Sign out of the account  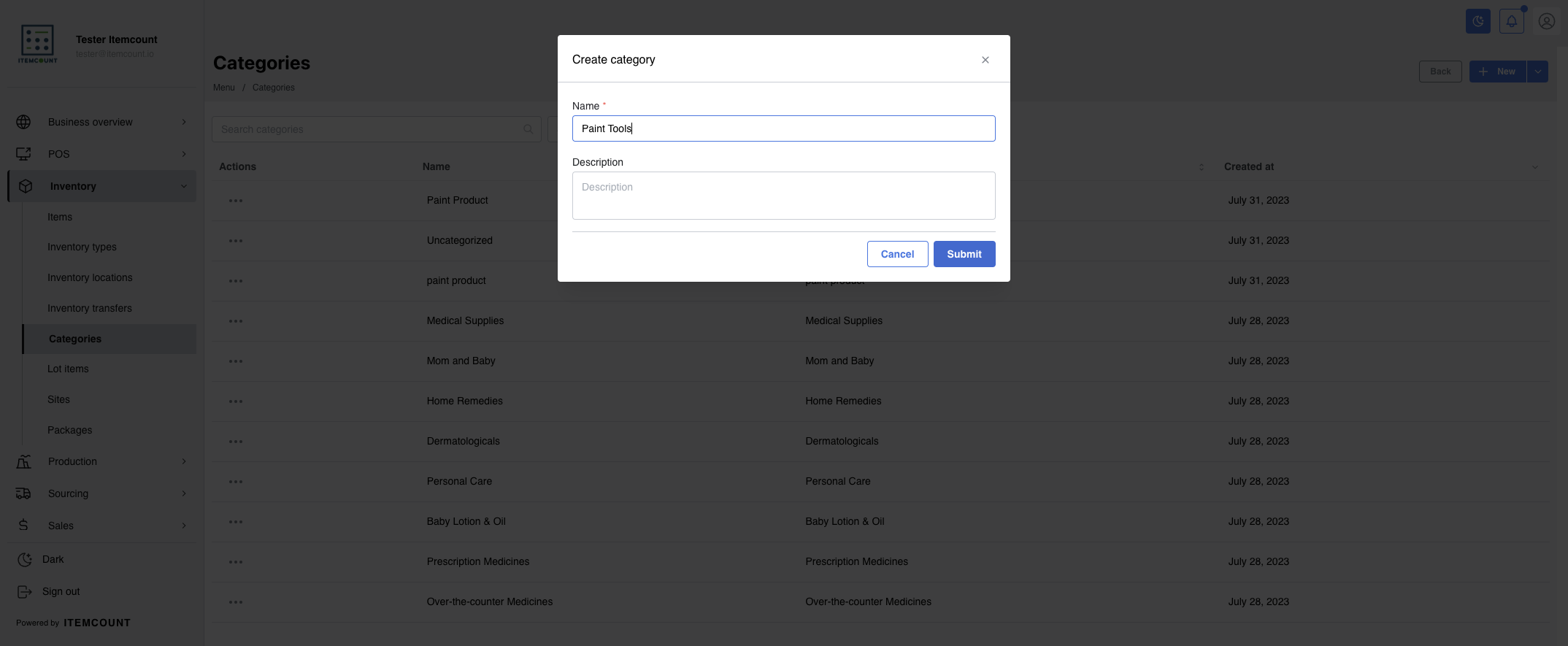click(x=49, y=591)
